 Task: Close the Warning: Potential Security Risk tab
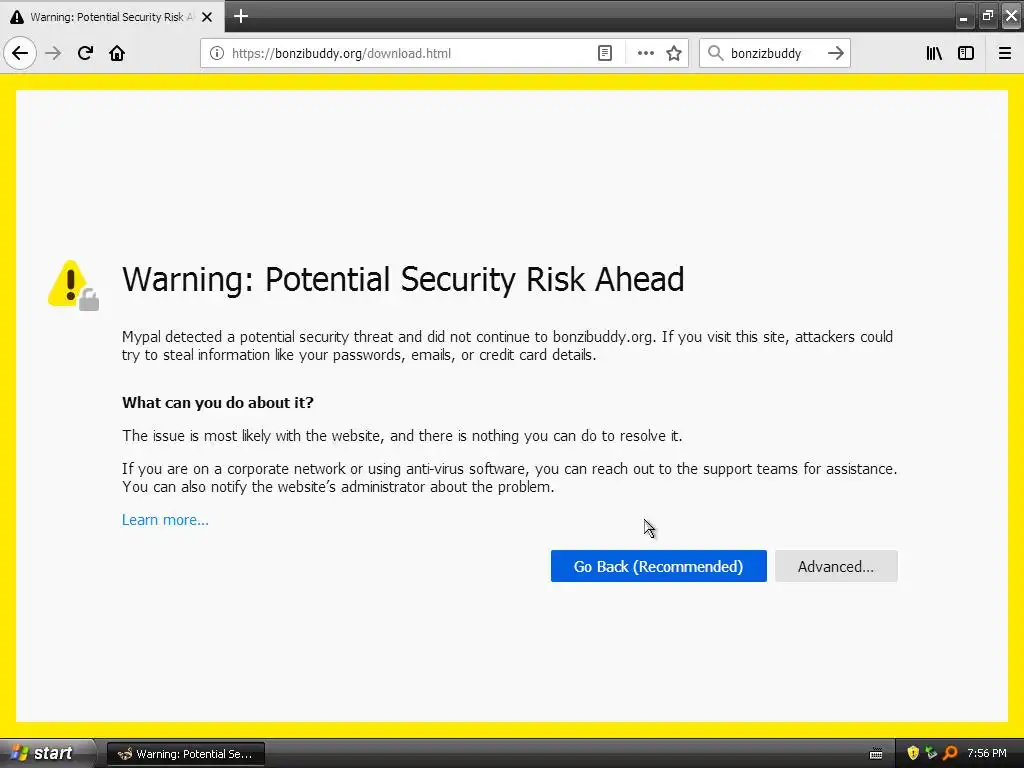[207, 17]
